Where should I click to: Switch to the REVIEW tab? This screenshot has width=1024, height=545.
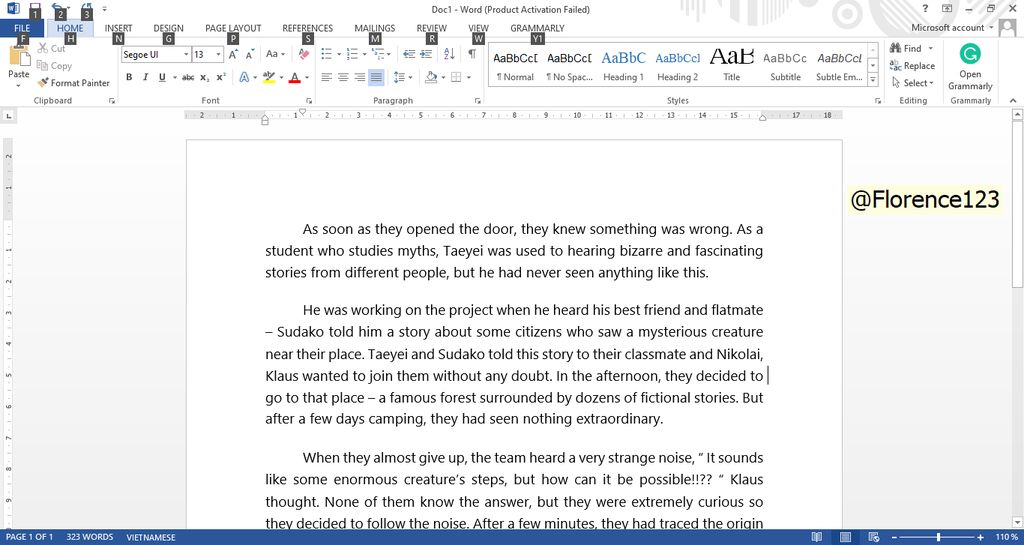pos(432,28)
